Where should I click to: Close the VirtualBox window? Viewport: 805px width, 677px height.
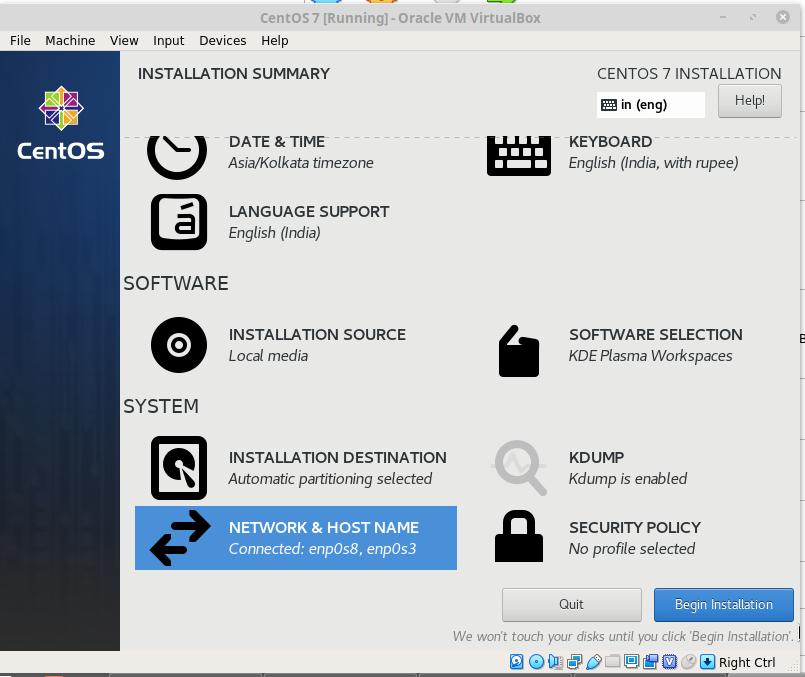(x=782, y=17)
